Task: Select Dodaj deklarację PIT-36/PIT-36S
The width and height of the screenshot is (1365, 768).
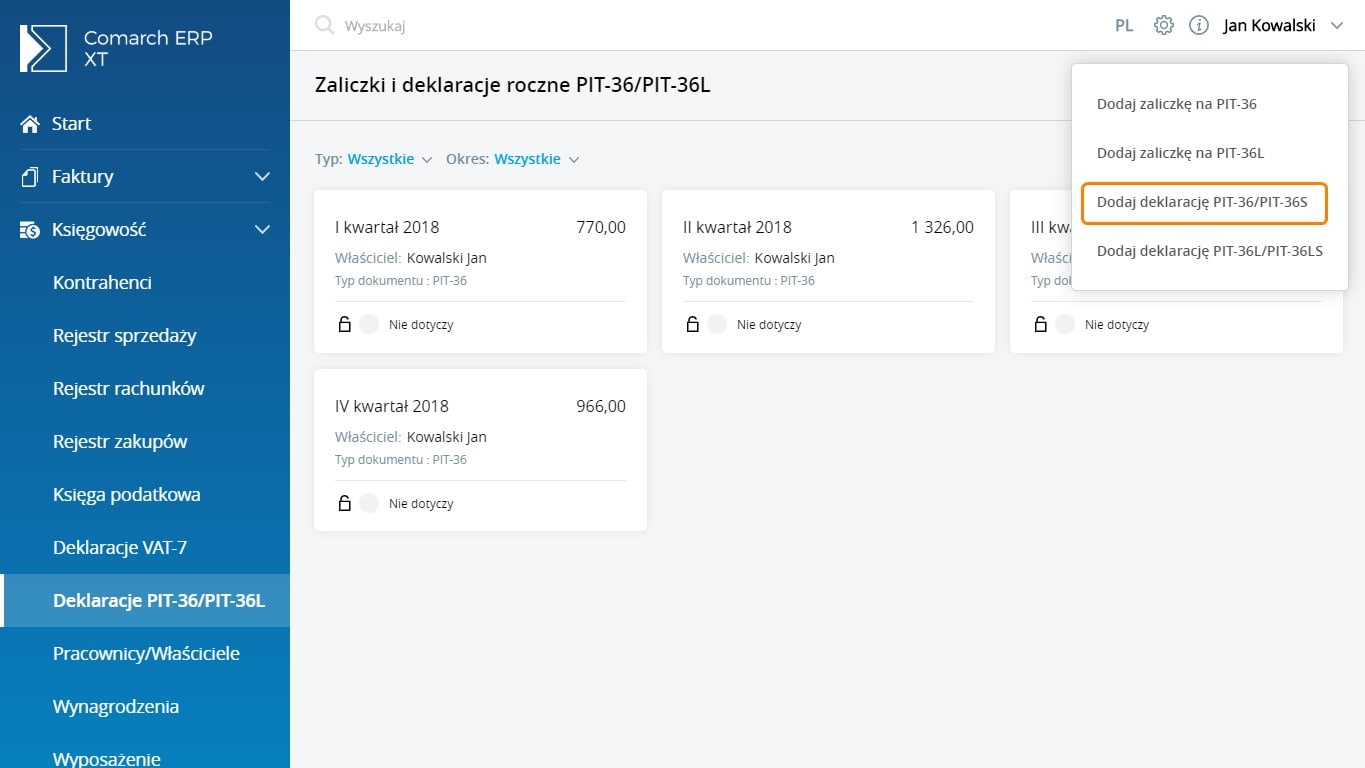Action: pos(1203,202)
